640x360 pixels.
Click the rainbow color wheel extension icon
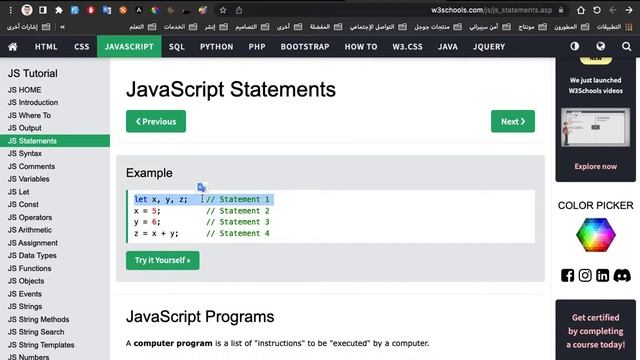pyautogui.click(x=155, y=10)
